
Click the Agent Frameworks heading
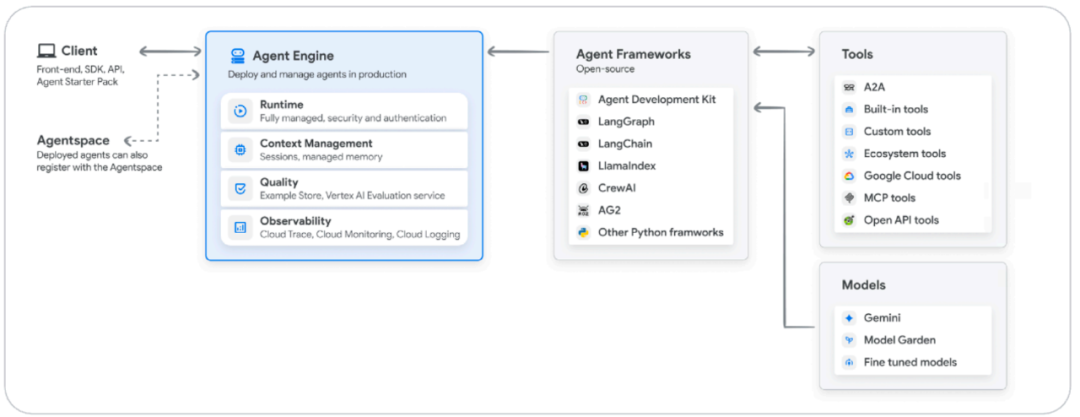634,54
